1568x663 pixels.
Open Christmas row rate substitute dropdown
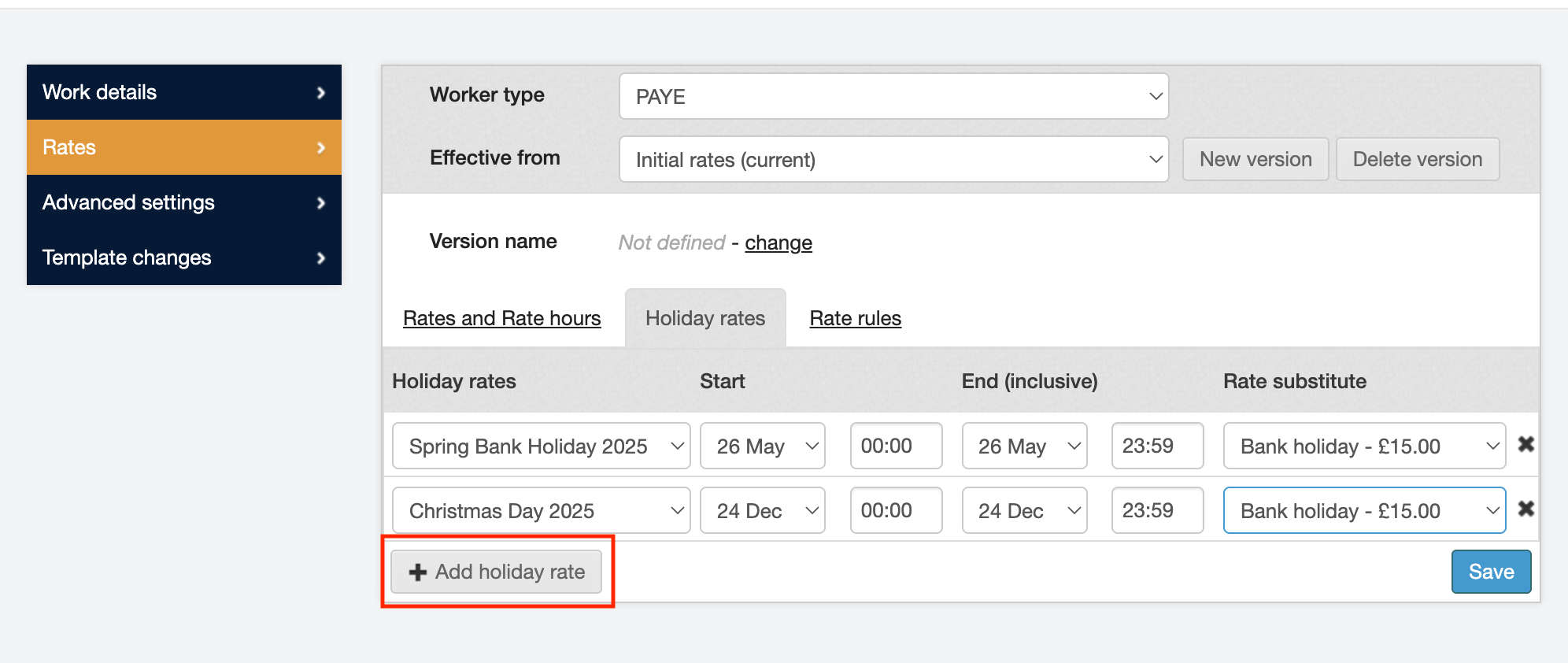pyautogui.click(x=1364, y=511)
